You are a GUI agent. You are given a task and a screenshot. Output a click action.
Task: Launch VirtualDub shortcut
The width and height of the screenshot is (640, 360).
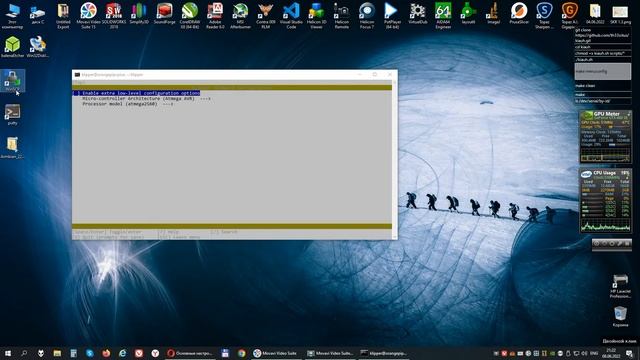[418, 14]
